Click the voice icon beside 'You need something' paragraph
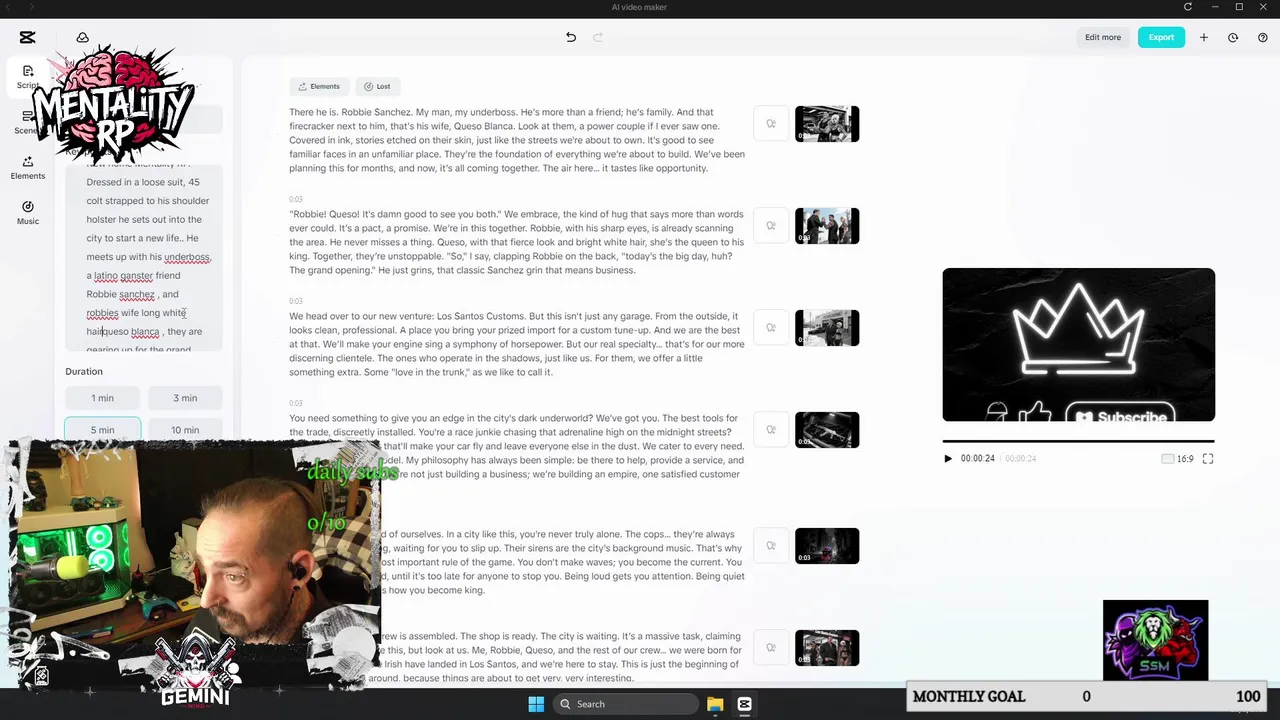The image size is (1280, 720). [771, 430]
